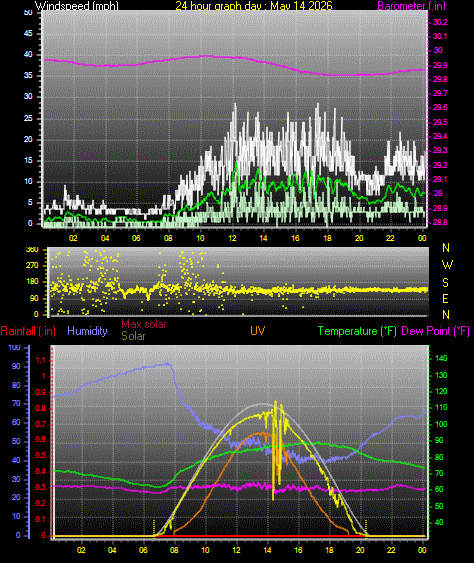The image size is (474, 563).
Task: Click the barometer scale value 28.8
Action: (x=440, y=222)
